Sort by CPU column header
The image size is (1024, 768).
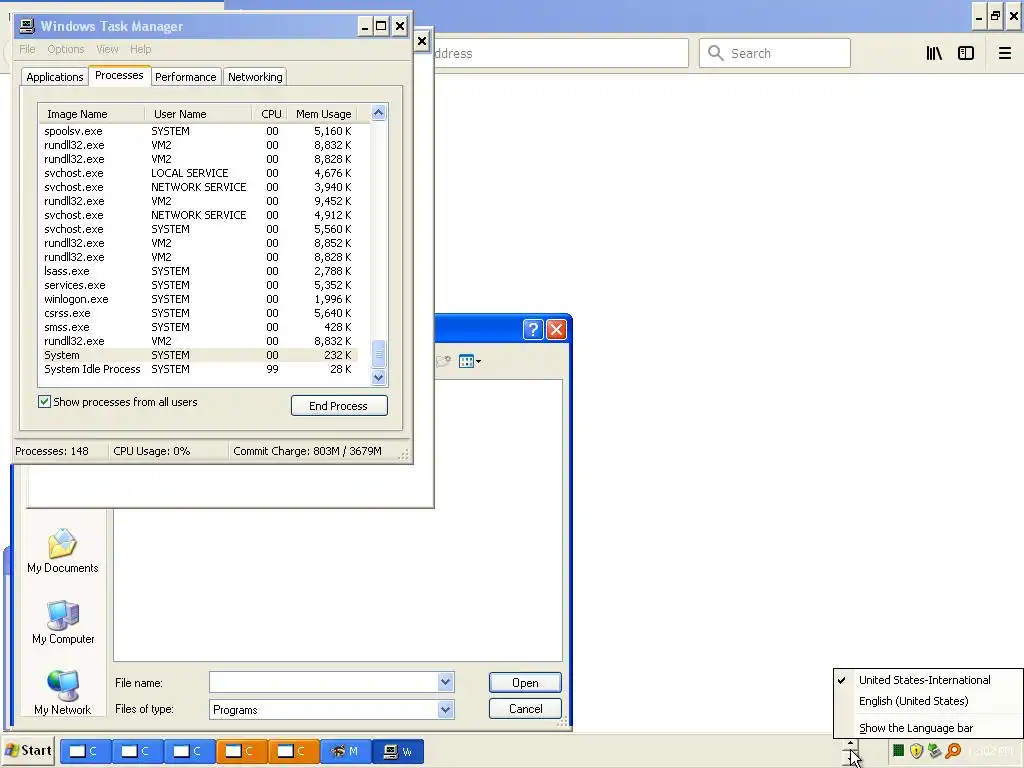coord(270,114)
